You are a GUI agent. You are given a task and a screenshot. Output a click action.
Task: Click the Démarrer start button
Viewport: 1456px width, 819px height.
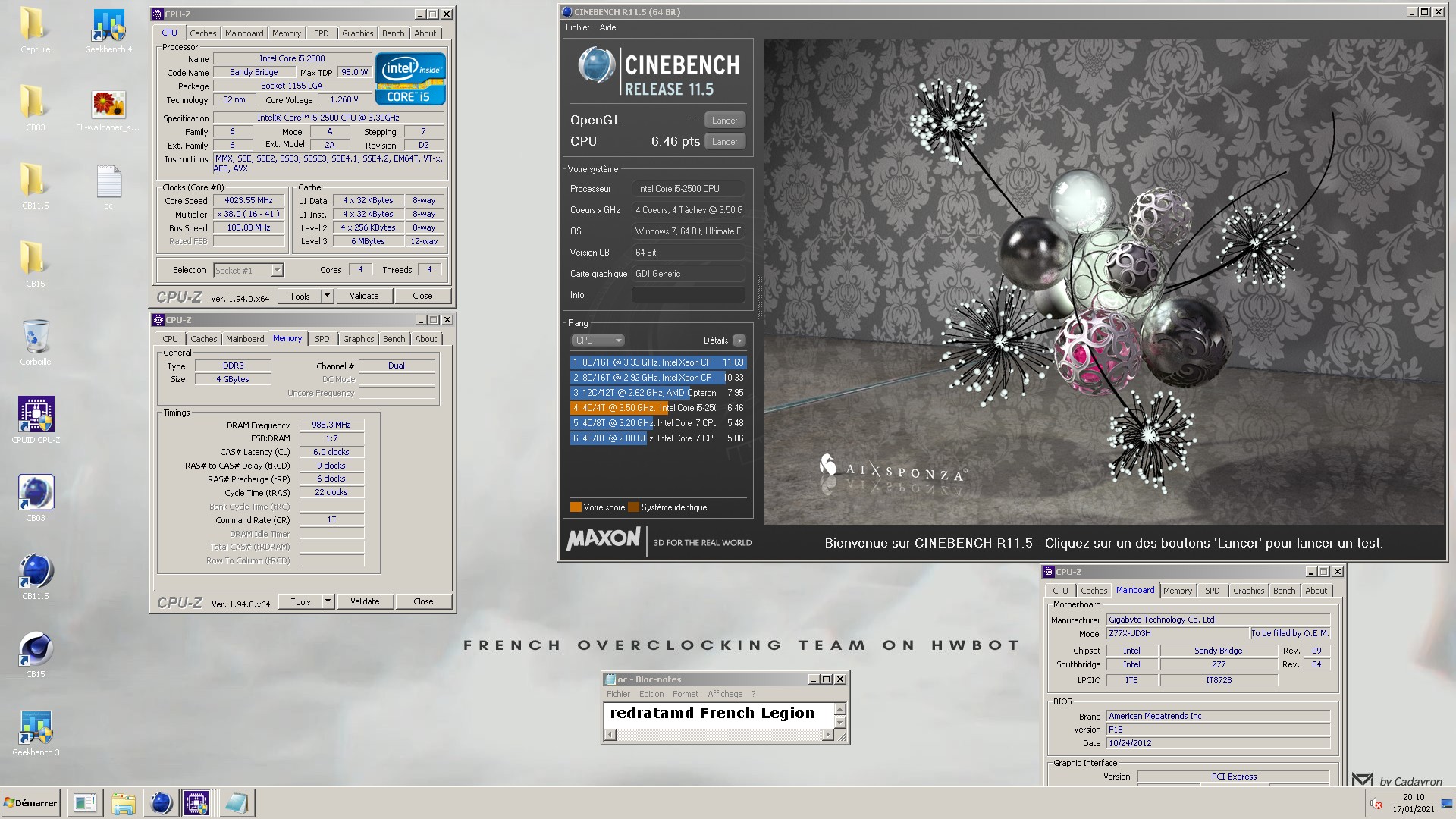pyautogui.click(x=31, y=803)
